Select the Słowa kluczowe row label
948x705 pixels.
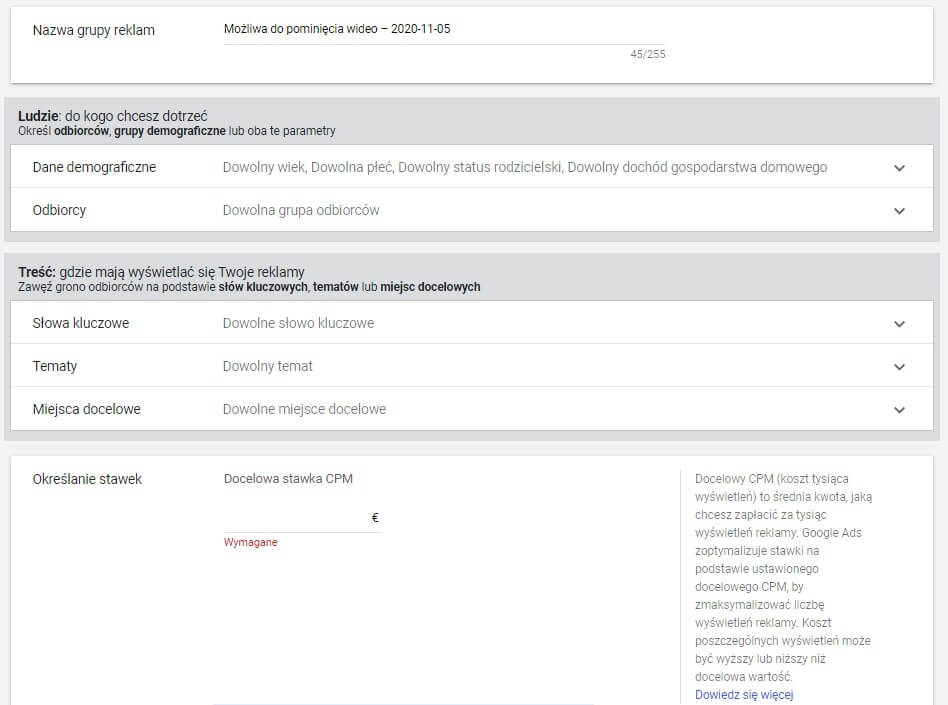(x=80, y=323)
